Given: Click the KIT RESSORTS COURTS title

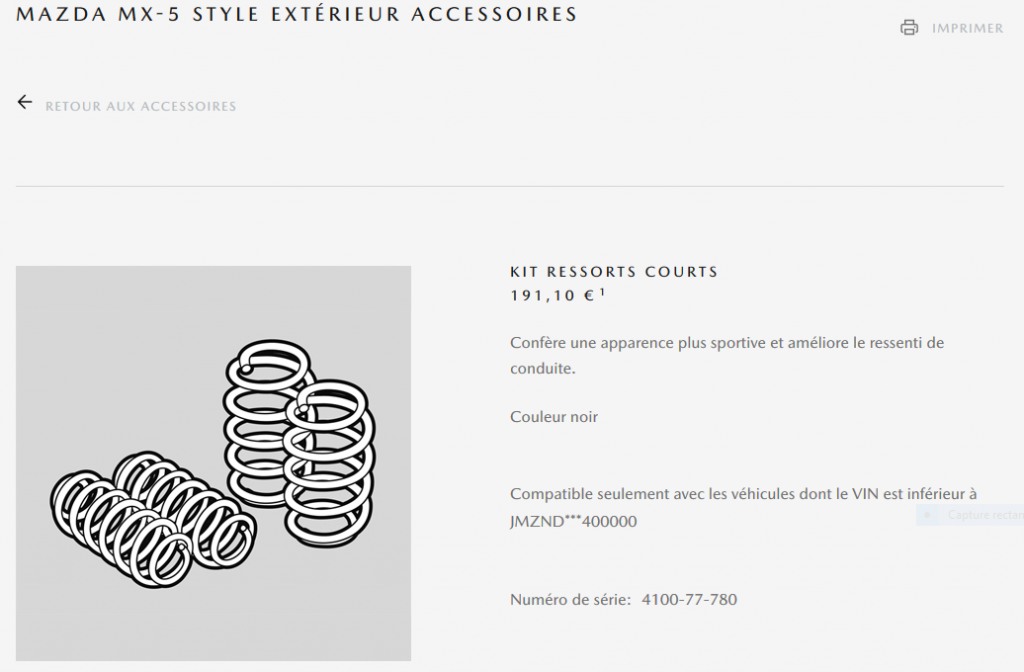Looking at the screenshot, I should (614, 272).
